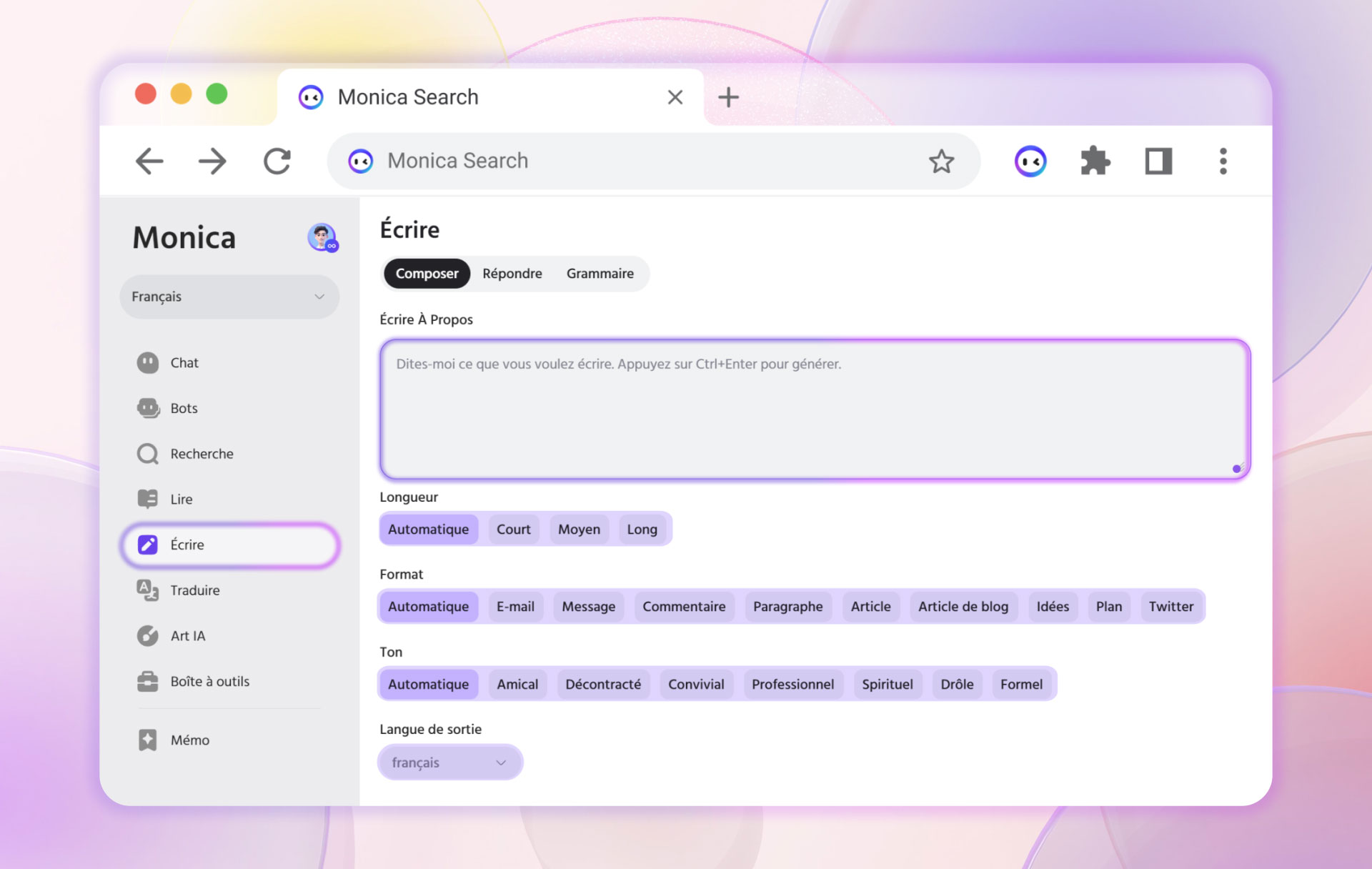
Task: Click the Mémo bookmark icon
Action: pos(148,740)
